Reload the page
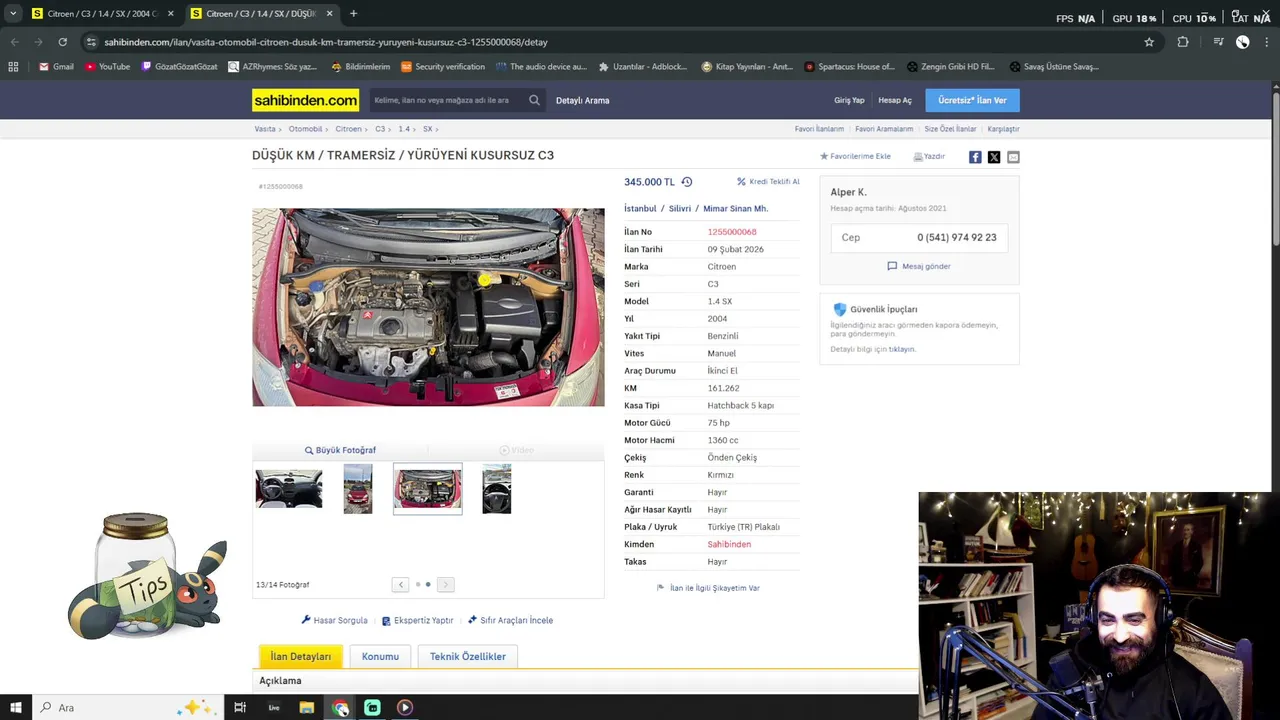 pos(62,42)
